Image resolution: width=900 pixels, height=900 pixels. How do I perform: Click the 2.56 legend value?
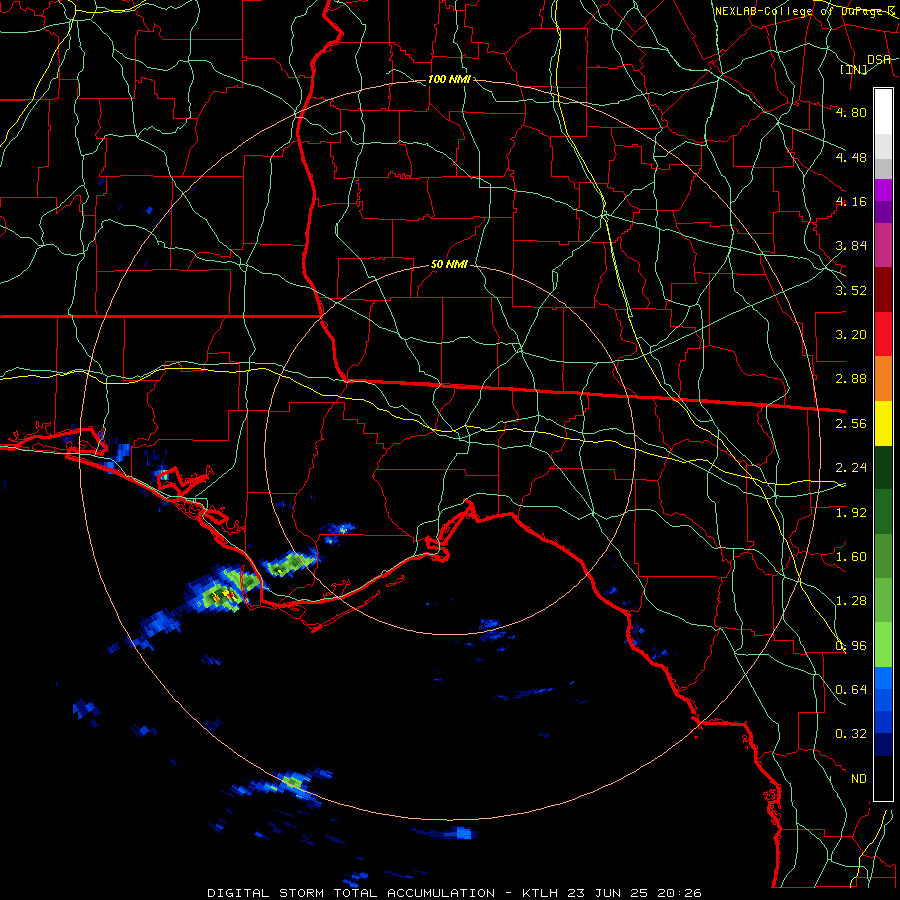click(x=851, y=424)
